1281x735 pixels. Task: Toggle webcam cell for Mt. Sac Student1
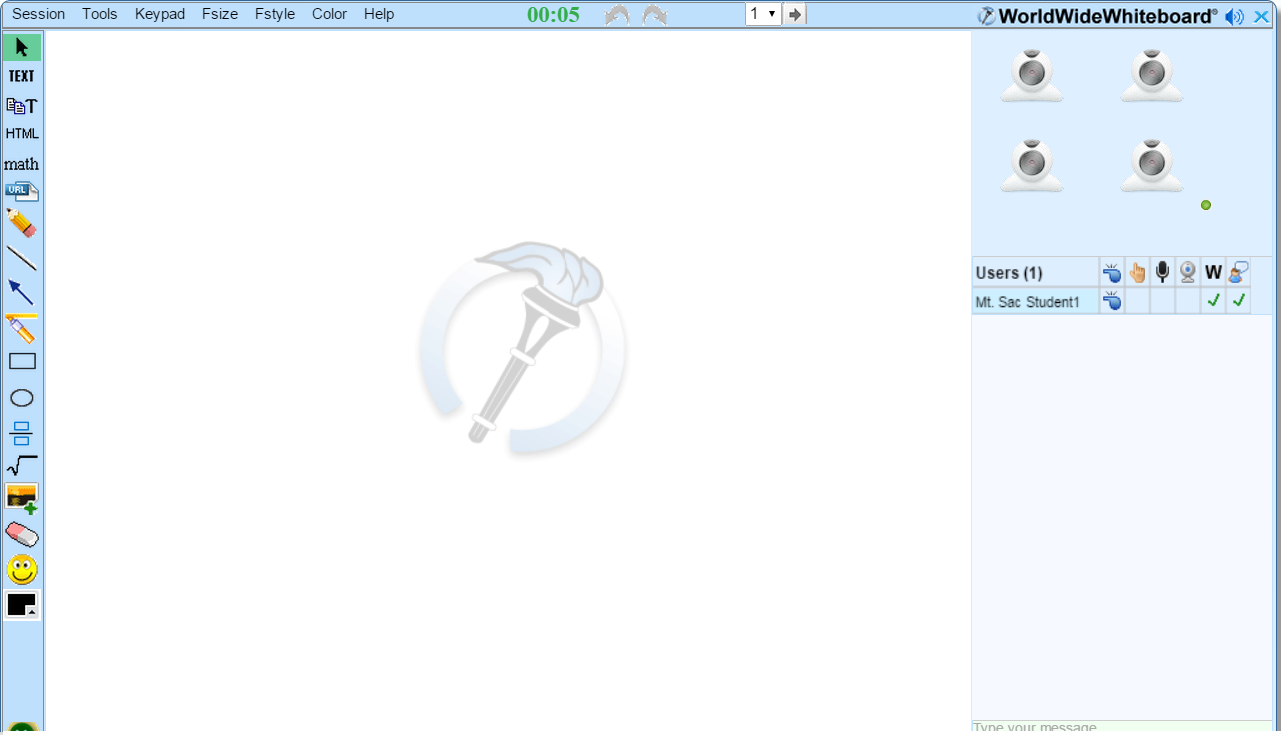click(x=1187, y=301)
